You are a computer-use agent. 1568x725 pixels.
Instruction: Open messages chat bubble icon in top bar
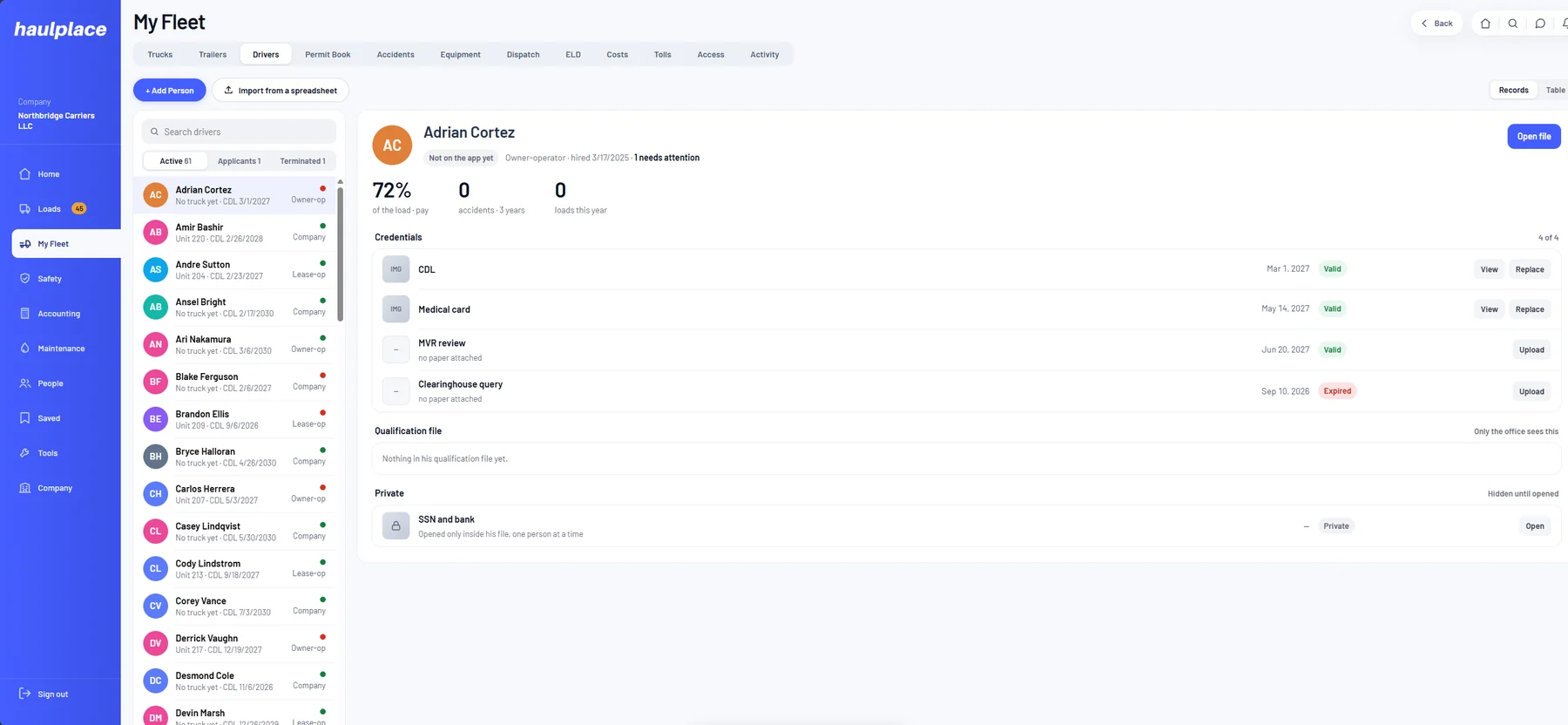click(1540, 24)
